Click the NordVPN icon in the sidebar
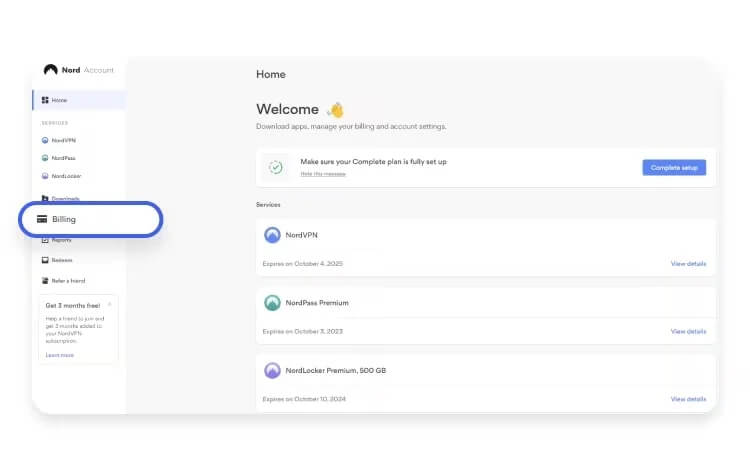This screenshot has height=473, width=750. 45,140
